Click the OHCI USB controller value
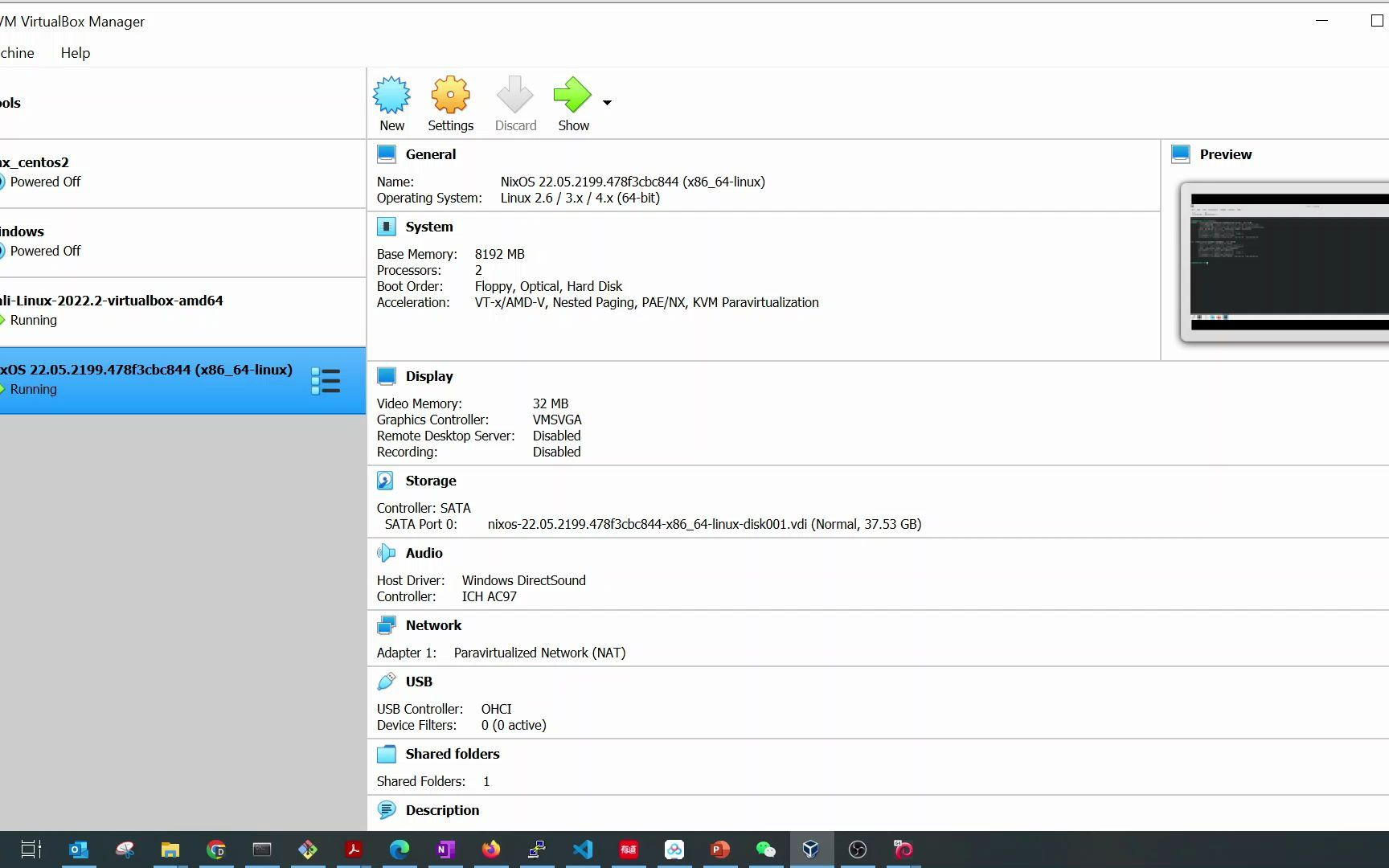 (x=496, y=709)
